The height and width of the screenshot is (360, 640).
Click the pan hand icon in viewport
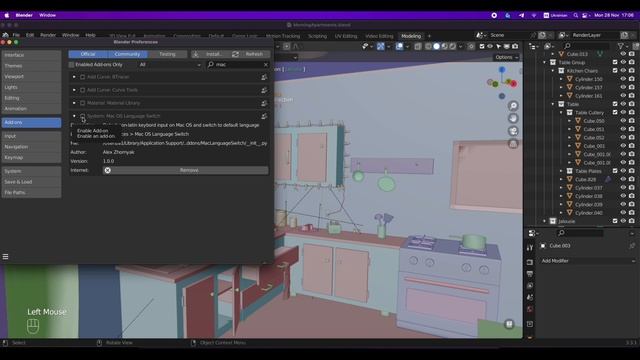[x=513, y=118]
